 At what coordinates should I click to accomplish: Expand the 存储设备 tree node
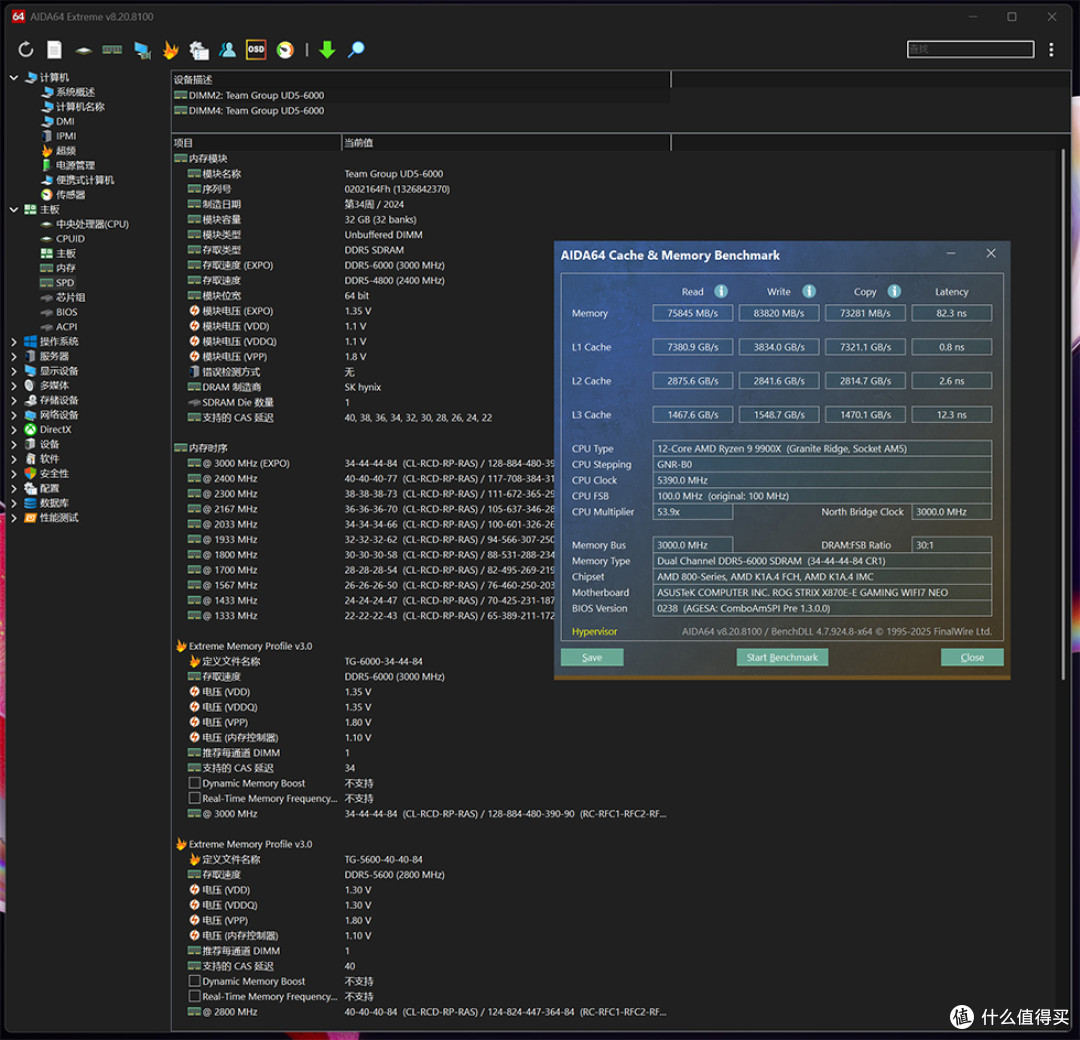point(14,400)
